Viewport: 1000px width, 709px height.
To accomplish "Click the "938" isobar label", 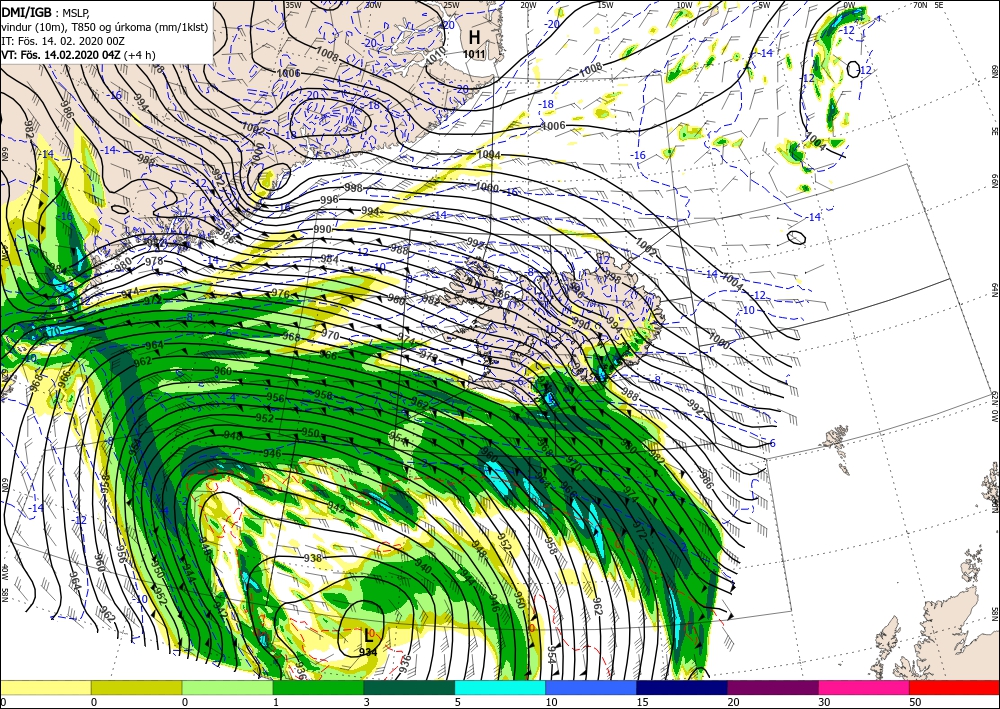I will [312, 558].
